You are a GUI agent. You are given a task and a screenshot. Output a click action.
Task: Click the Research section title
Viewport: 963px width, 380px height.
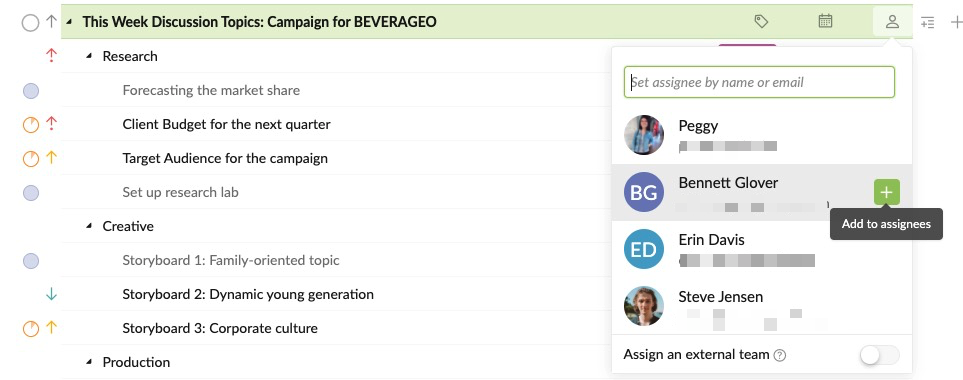pos(130,56)
